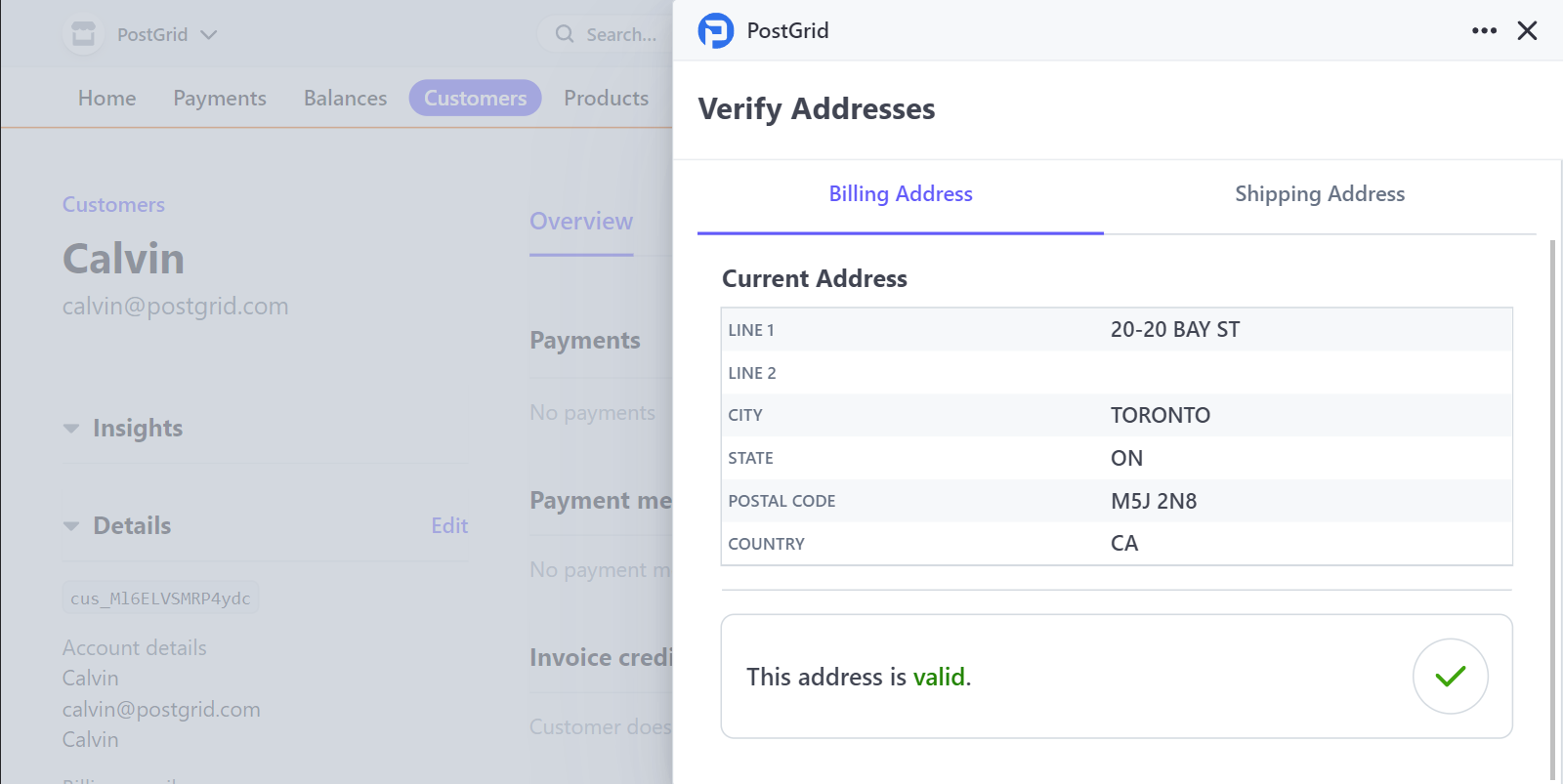The image size is (1563, 784).
Task: Click the green valid checkmark icon
Action: (x=1451, y=677)
